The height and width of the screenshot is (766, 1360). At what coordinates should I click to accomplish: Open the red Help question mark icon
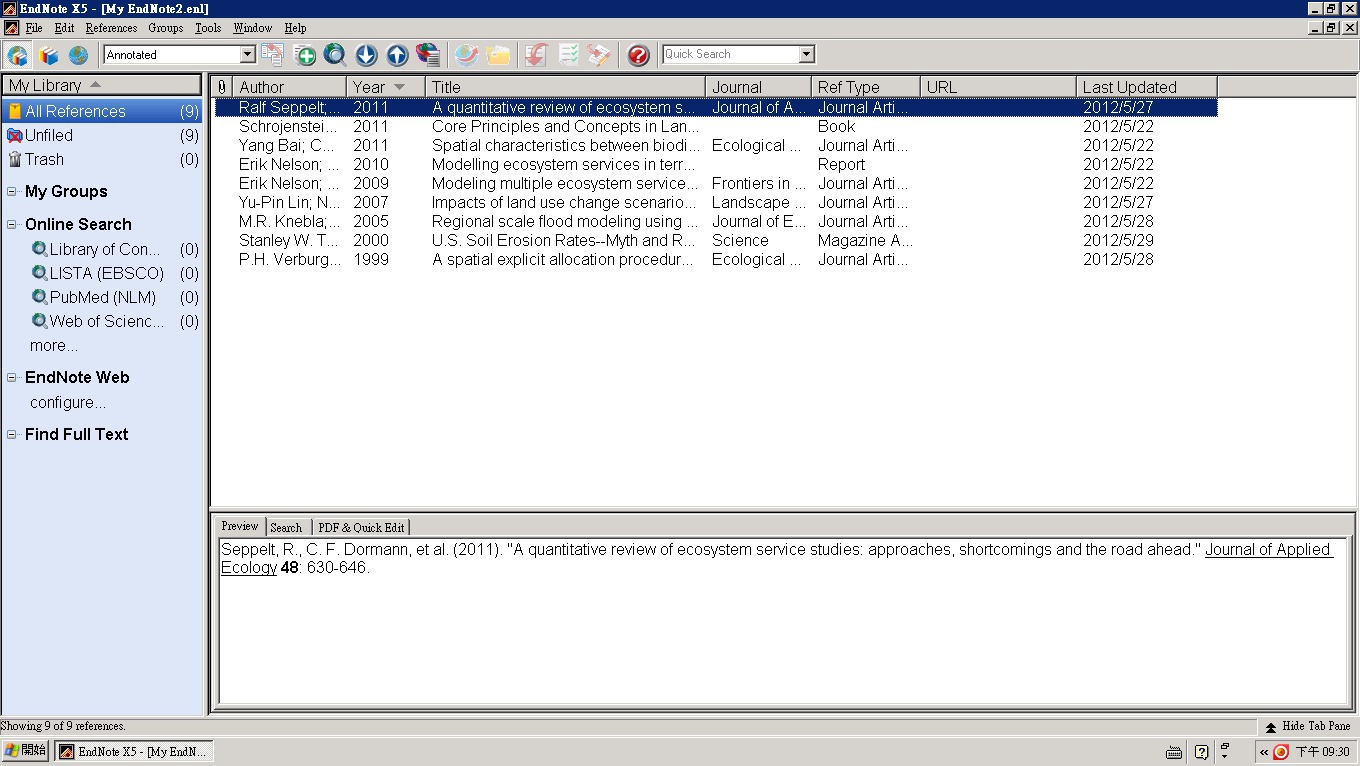click(638, 55)
